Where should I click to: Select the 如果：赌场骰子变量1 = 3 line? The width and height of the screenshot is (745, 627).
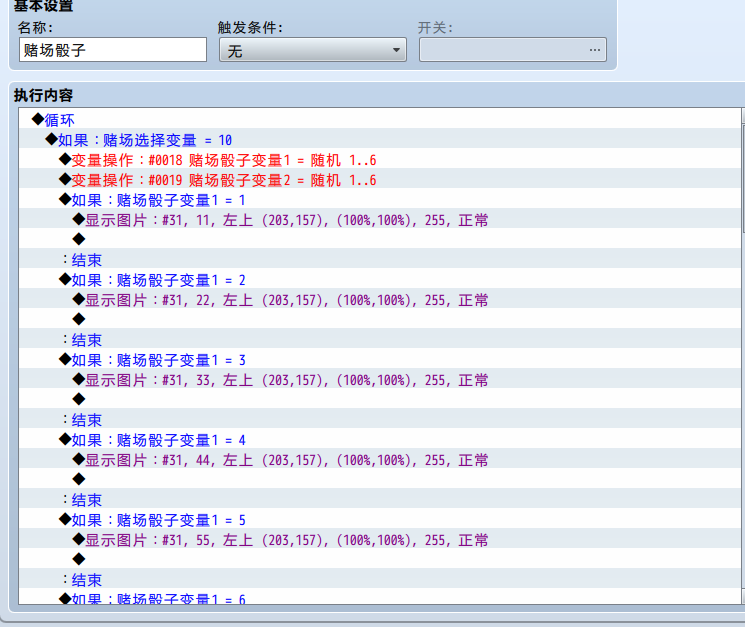(380, 360)
